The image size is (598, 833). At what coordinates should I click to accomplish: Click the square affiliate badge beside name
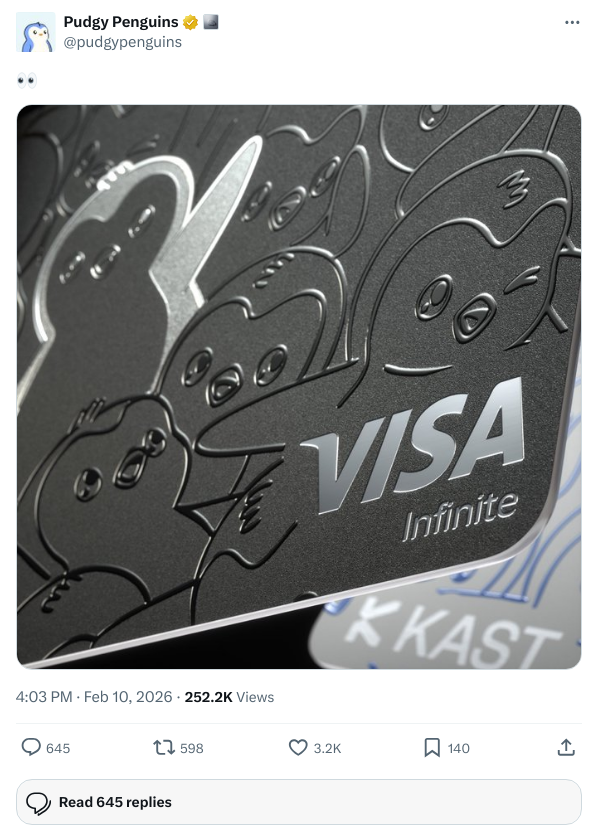click(211, 22)
